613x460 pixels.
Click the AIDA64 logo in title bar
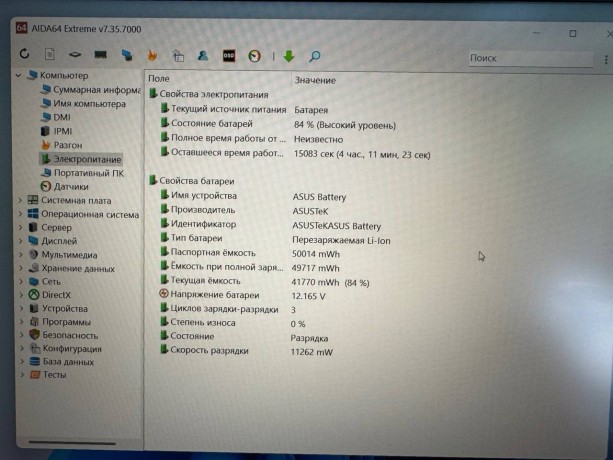(x=21, y=28)
